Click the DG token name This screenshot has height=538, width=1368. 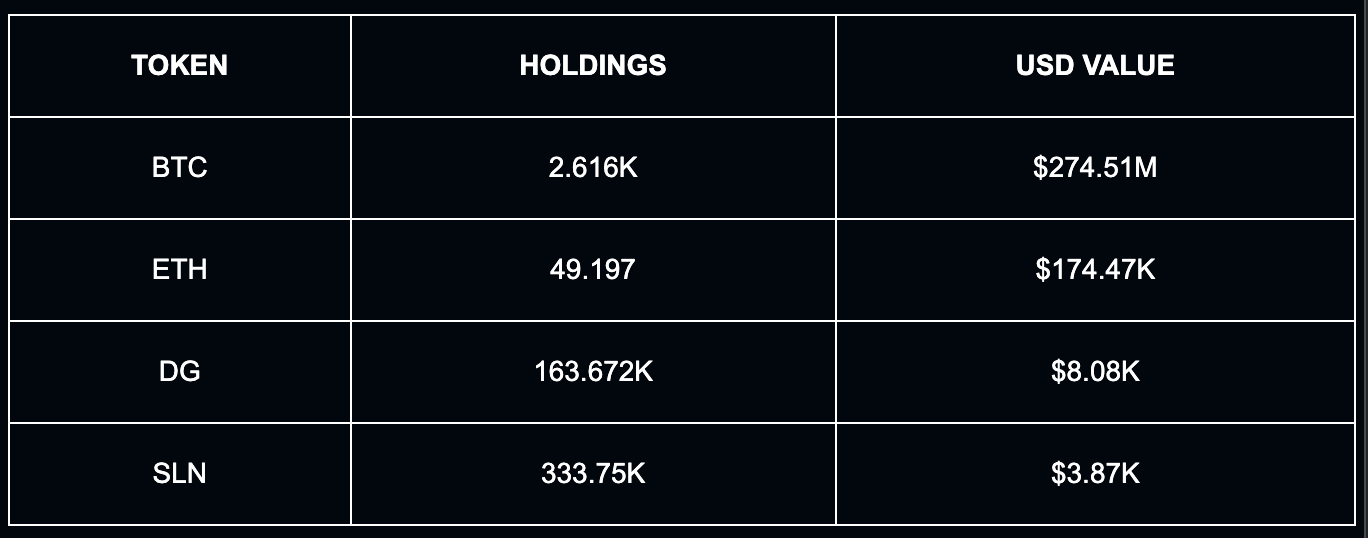[180, 371]
